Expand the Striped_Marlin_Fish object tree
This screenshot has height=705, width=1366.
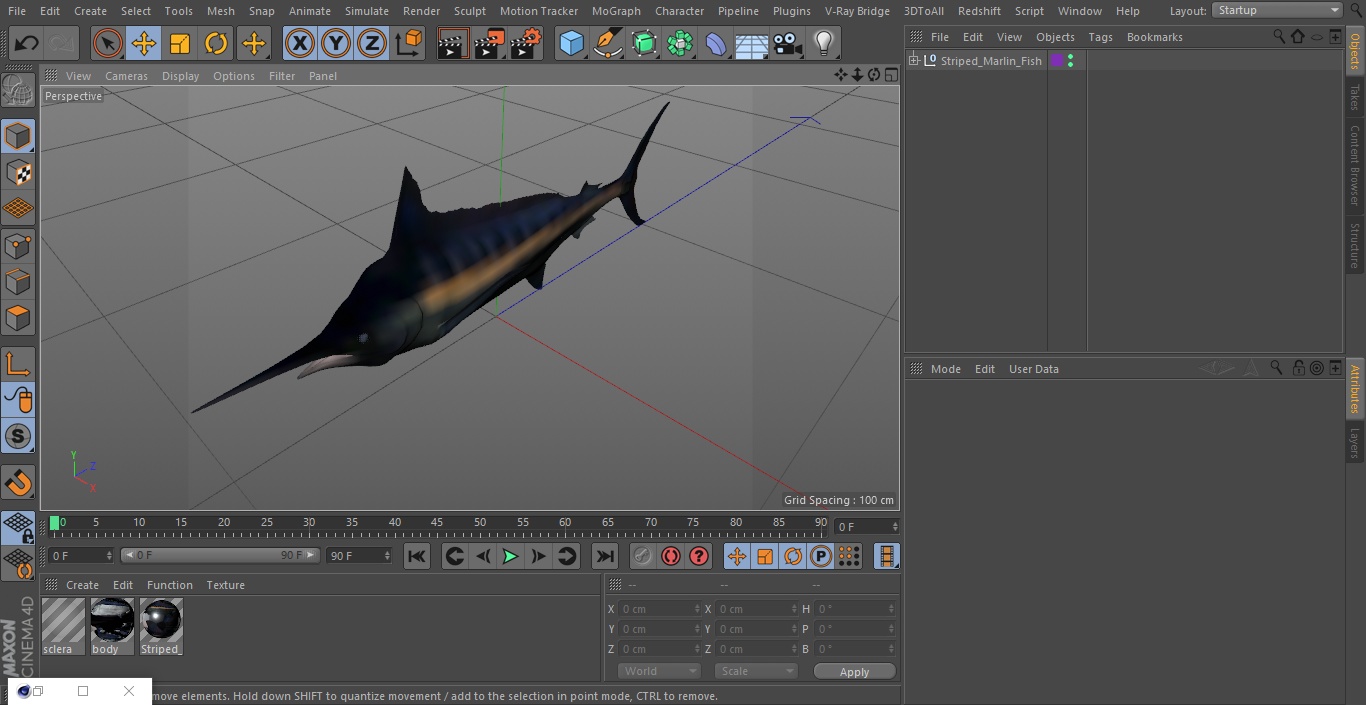(913, 61)
